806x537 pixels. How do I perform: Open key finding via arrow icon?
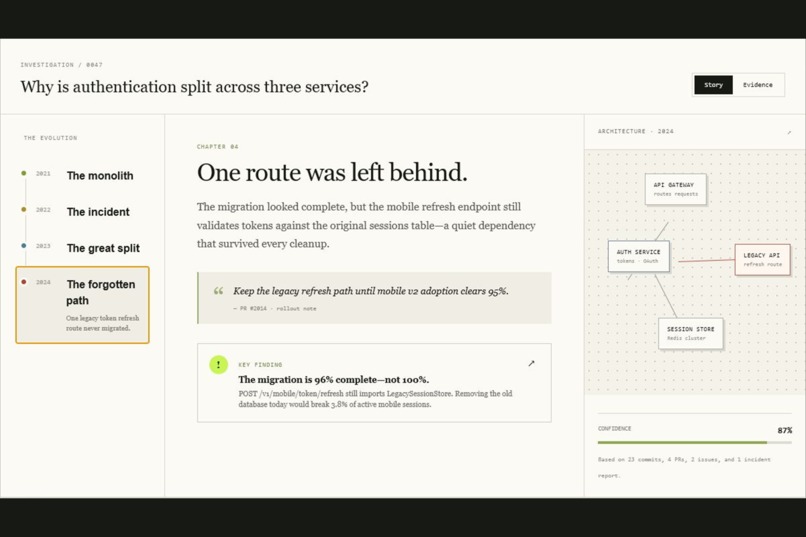(x=532, y=363)
